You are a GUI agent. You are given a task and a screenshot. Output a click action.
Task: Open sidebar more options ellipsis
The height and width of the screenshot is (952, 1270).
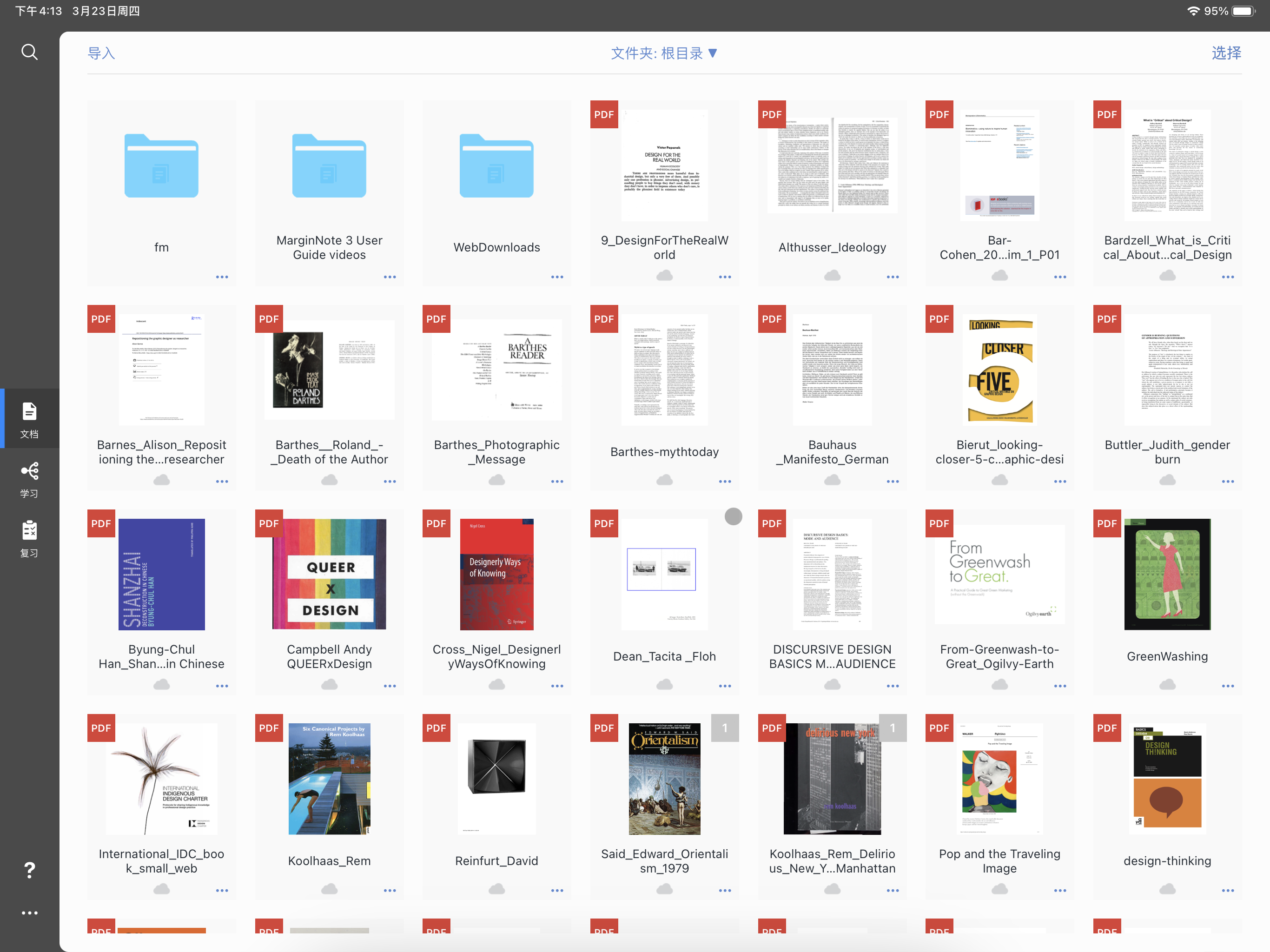pyautogui.click(x=29, y=913)
